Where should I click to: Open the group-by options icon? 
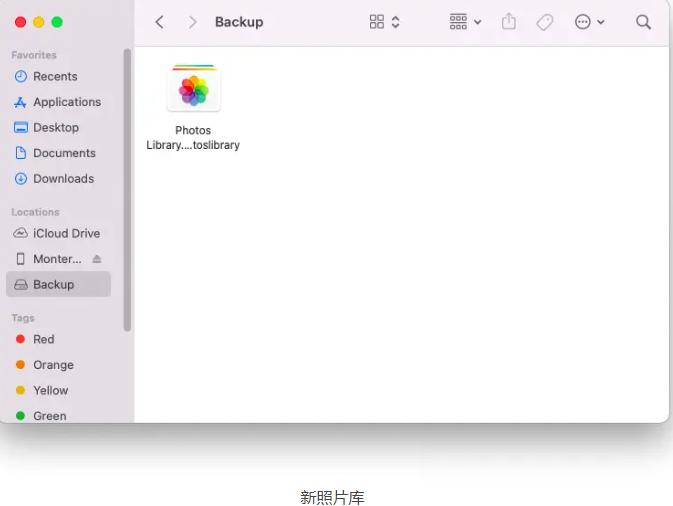pyautogui.click(x=458, y=21)
